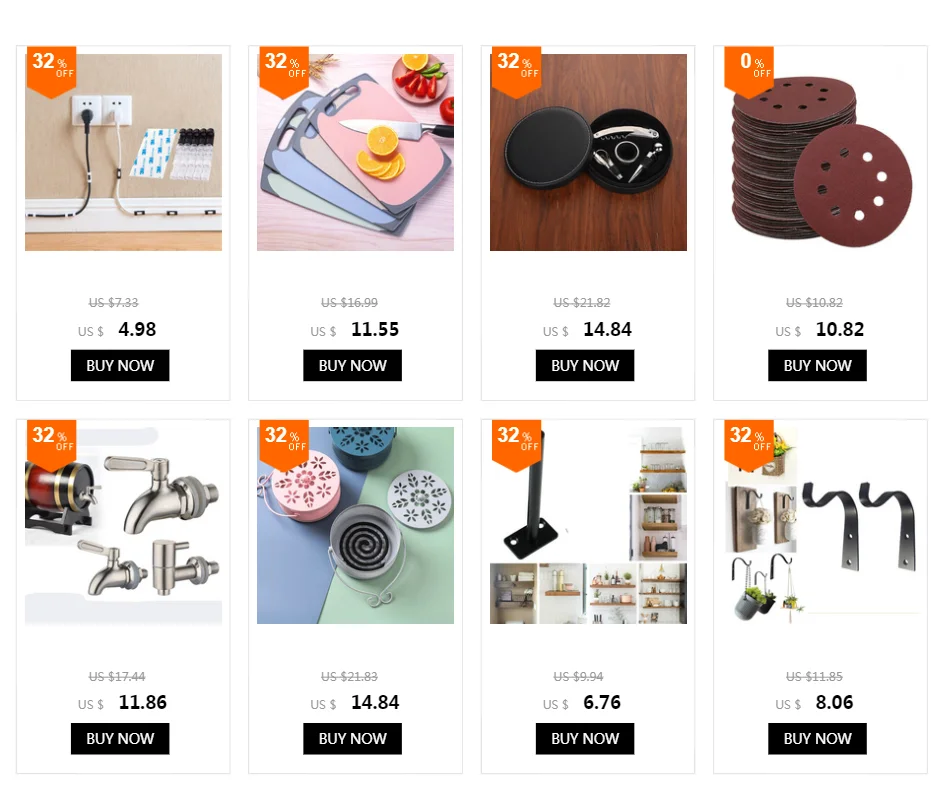The image size is (943, 797).
Task: Open the wine opener set product image
Action: 588,152
